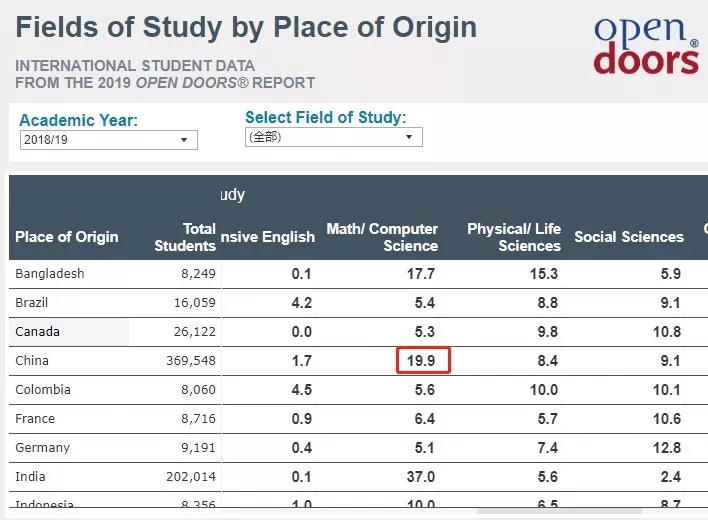Select the Physical/ Life Sciences column header
The image size is (708, 520).
pyautogui.click(x=514, y=237)
